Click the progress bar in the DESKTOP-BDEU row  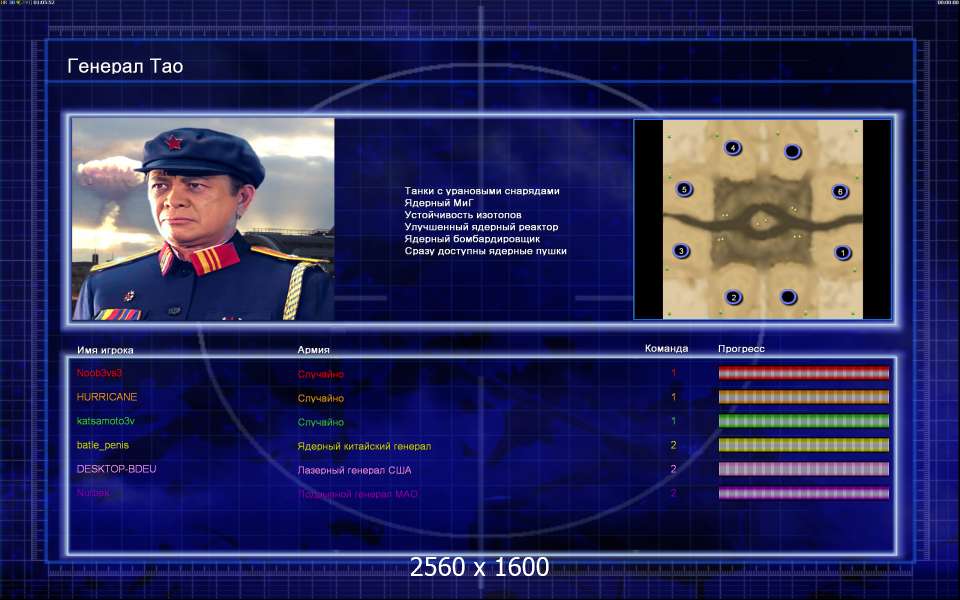(x=803, y=469)
